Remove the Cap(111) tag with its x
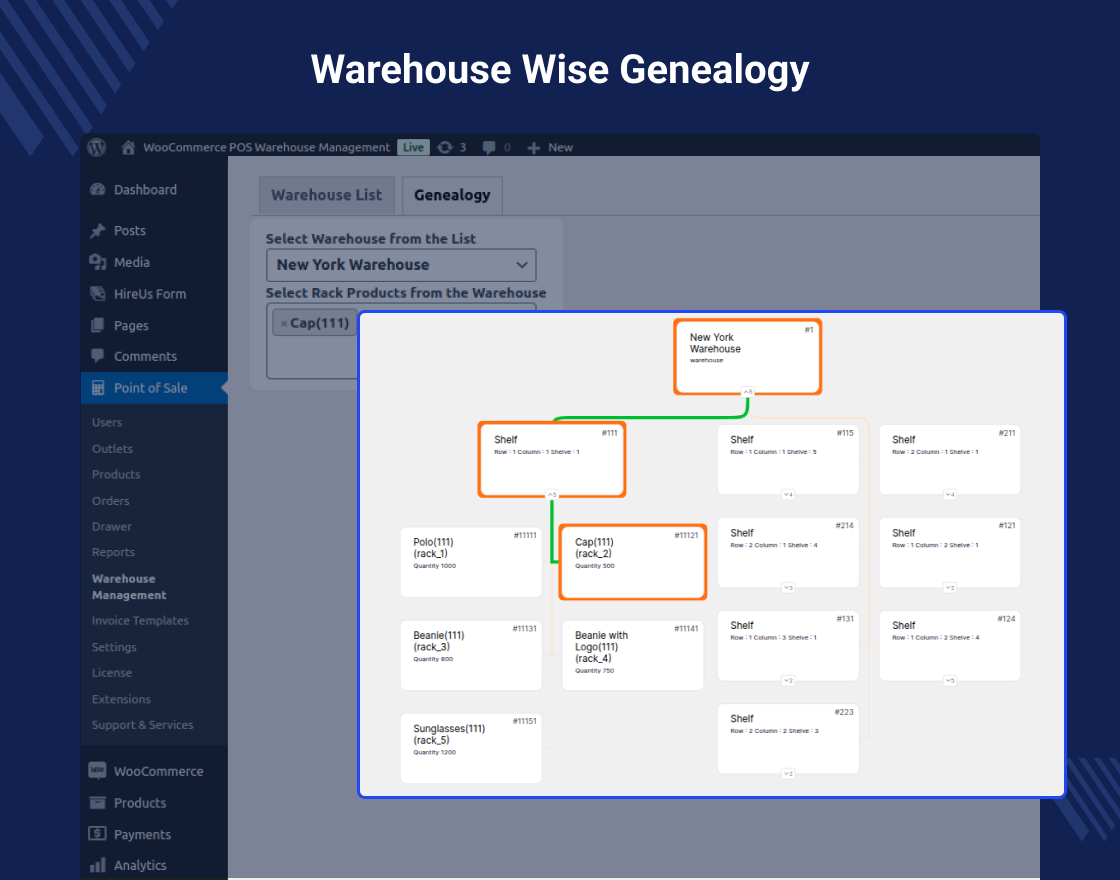Viewport: 1120px width, 880px height. pos(284,322)
